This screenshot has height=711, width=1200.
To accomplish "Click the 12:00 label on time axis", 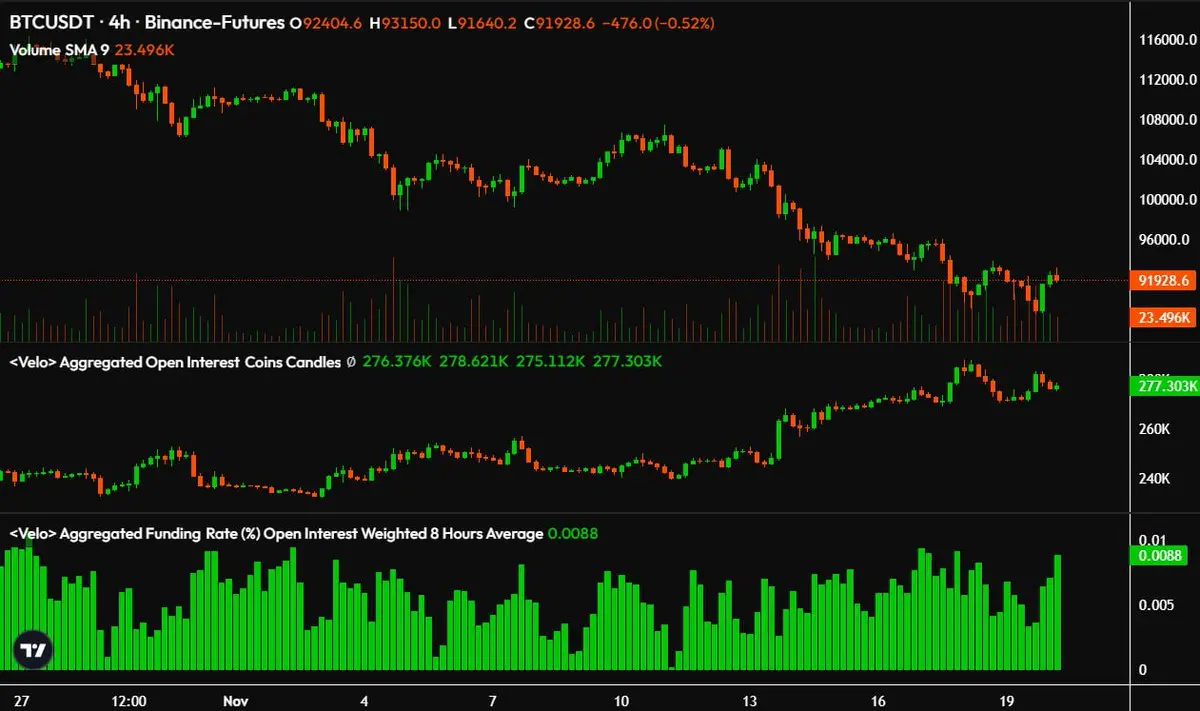I will pyautogui.click(x=131, y=700).
